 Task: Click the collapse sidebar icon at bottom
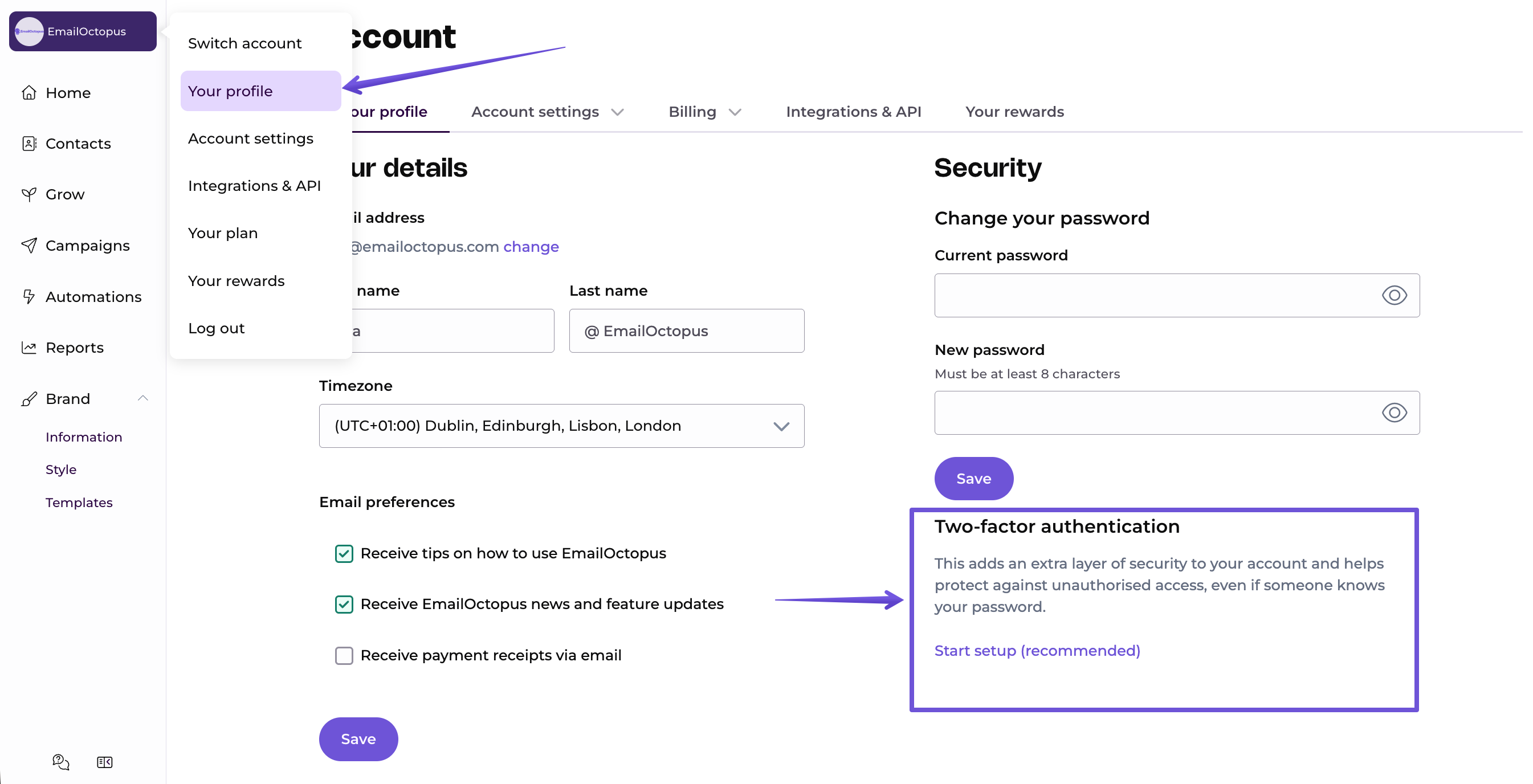point(105,762)
